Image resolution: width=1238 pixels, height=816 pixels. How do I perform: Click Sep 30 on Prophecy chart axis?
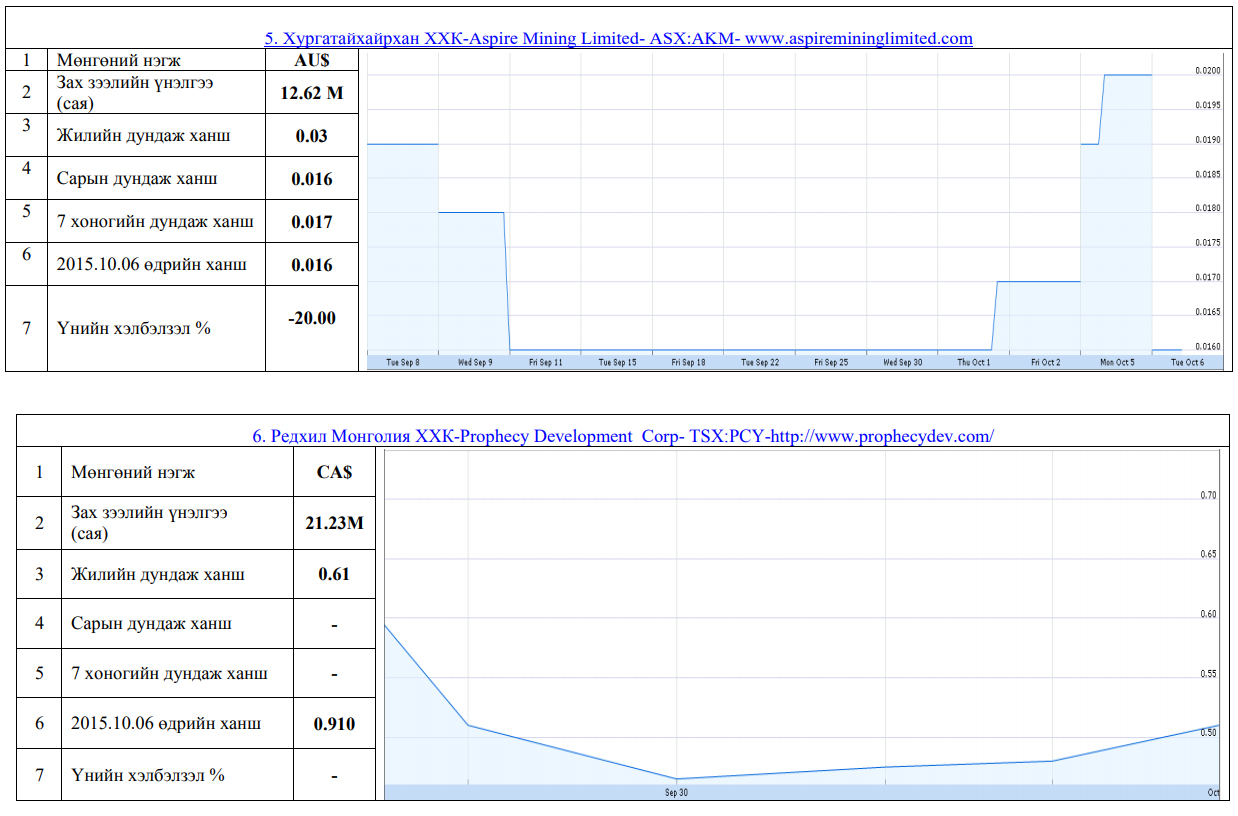point(676,792)
